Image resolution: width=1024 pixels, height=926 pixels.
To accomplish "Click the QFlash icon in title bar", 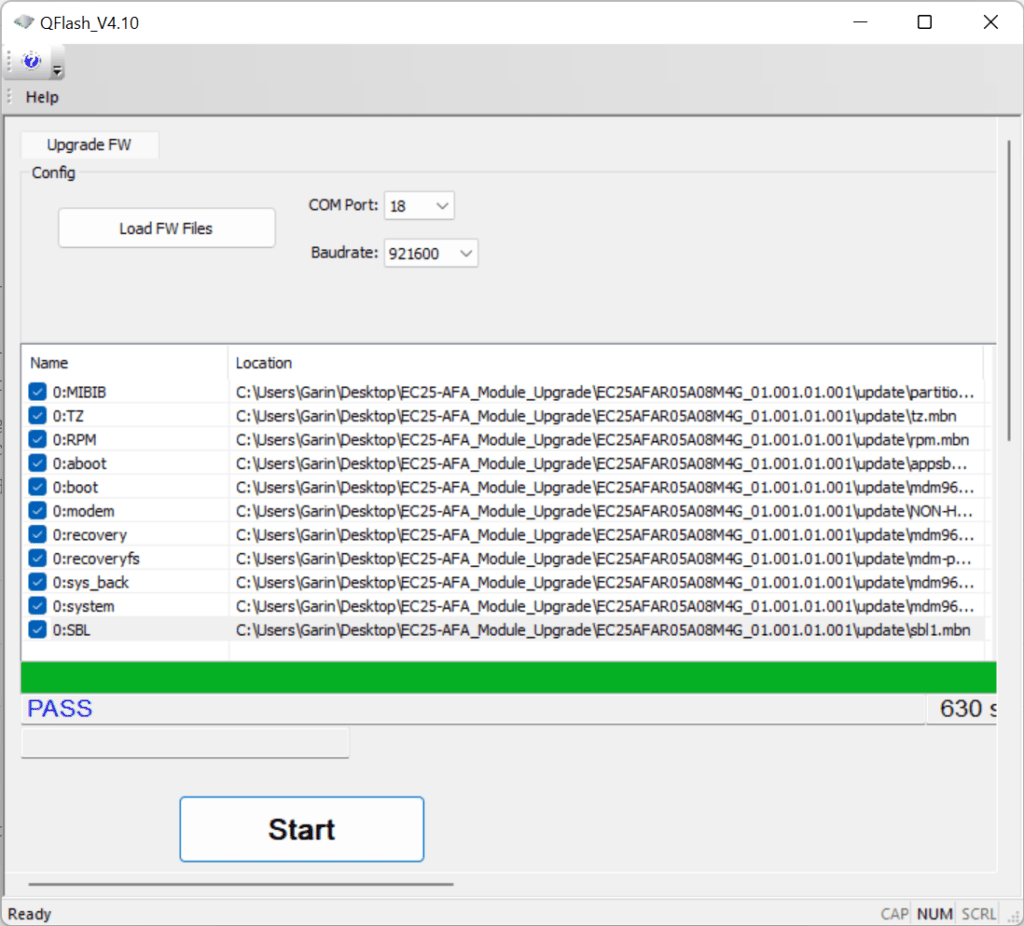I will [x=22, y=21].
